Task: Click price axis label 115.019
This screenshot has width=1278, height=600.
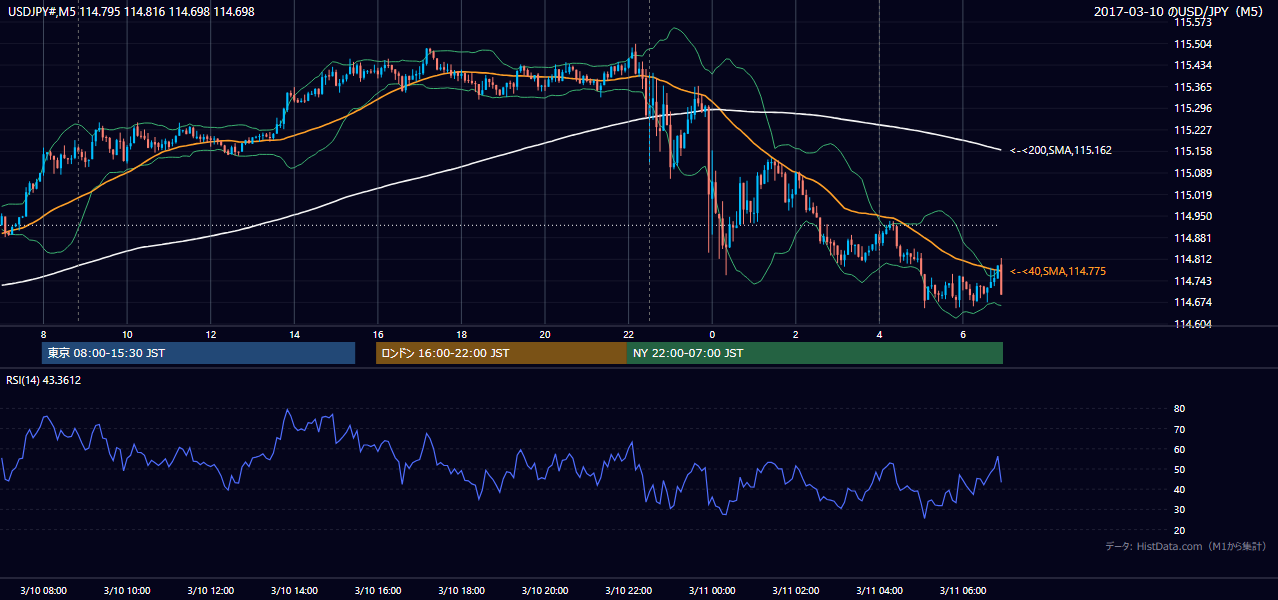Action: 1192,195
